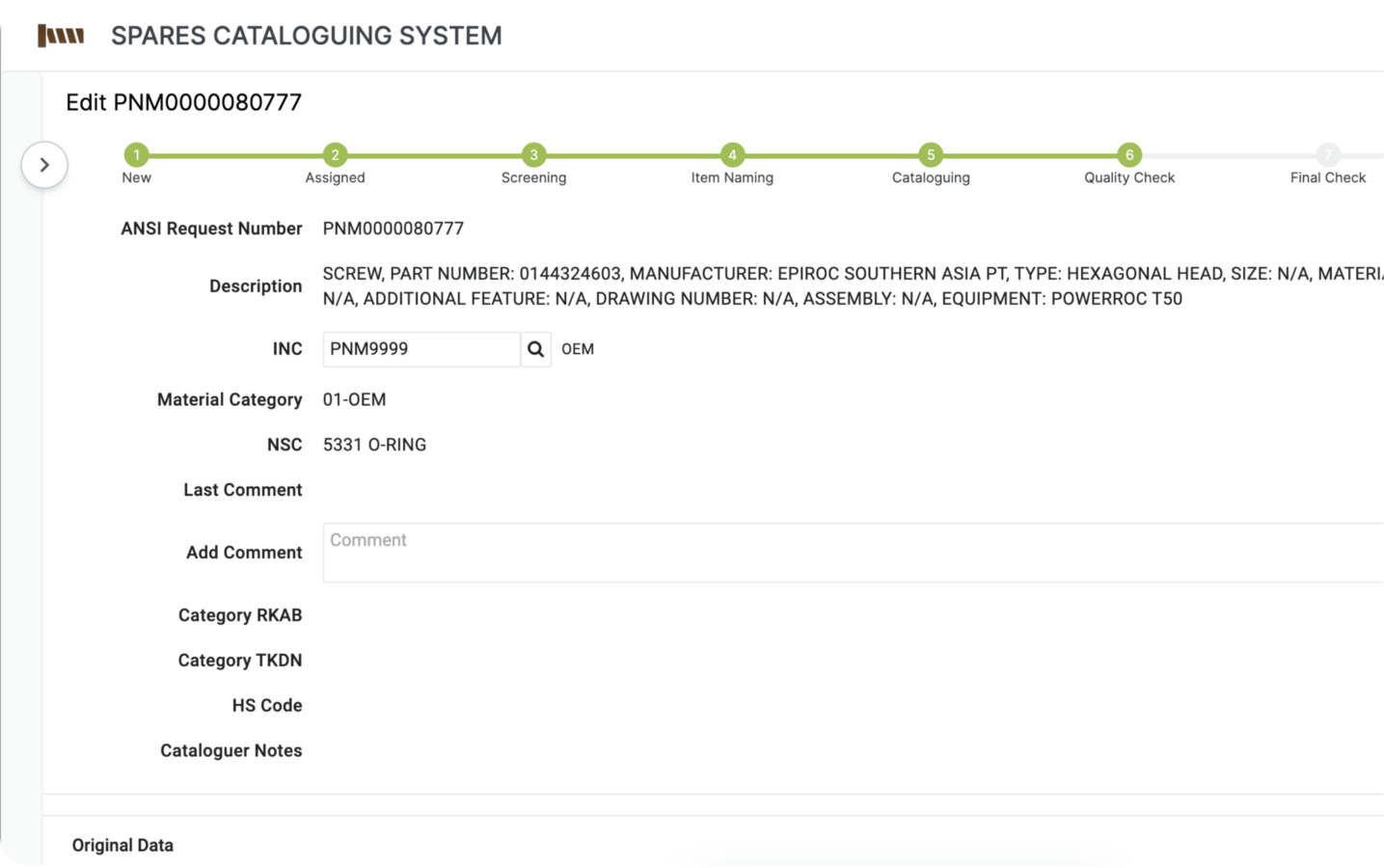Select step 1 circle for New
Image resolution: width=1384 pixels, height=868 pixels.
(137, 154)
